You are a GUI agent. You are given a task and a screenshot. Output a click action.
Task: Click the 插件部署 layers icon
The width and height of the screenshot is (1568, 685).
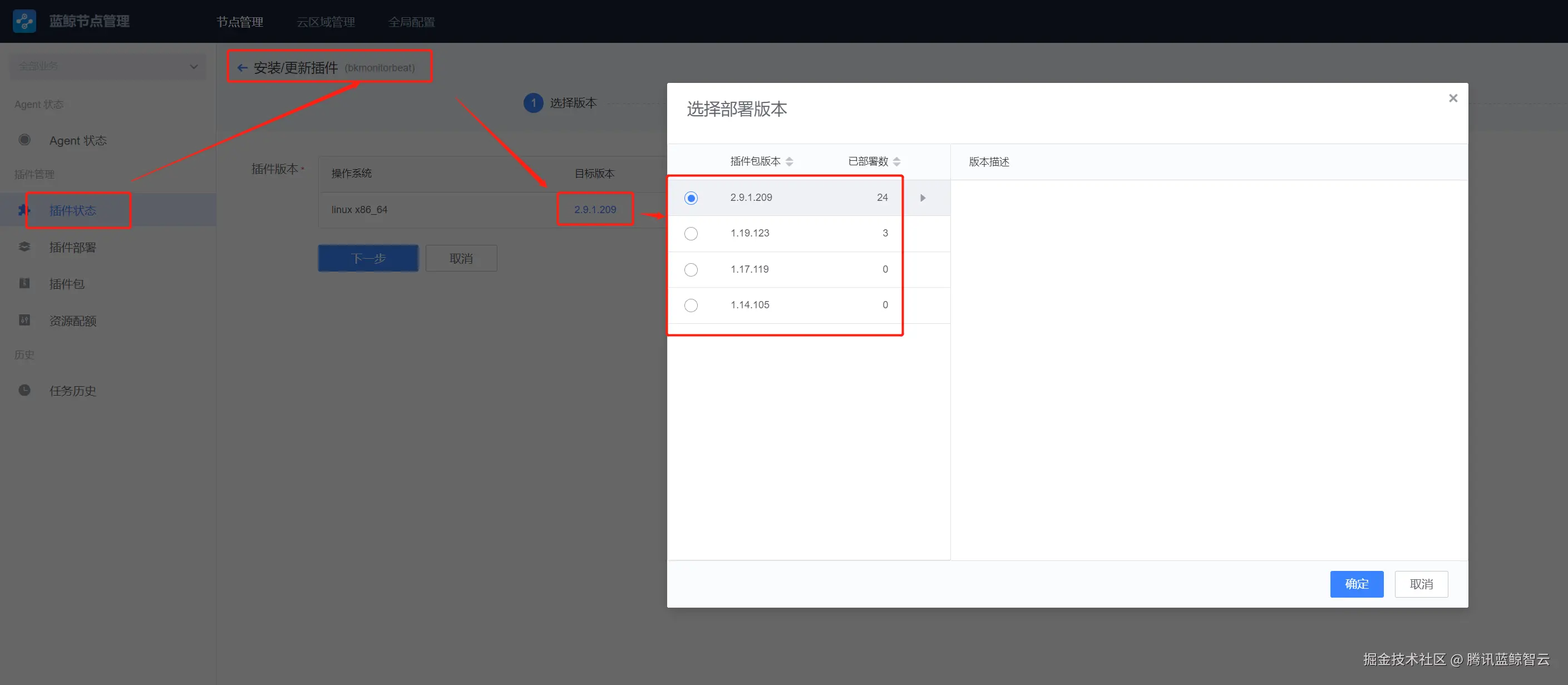click(24, 247)
